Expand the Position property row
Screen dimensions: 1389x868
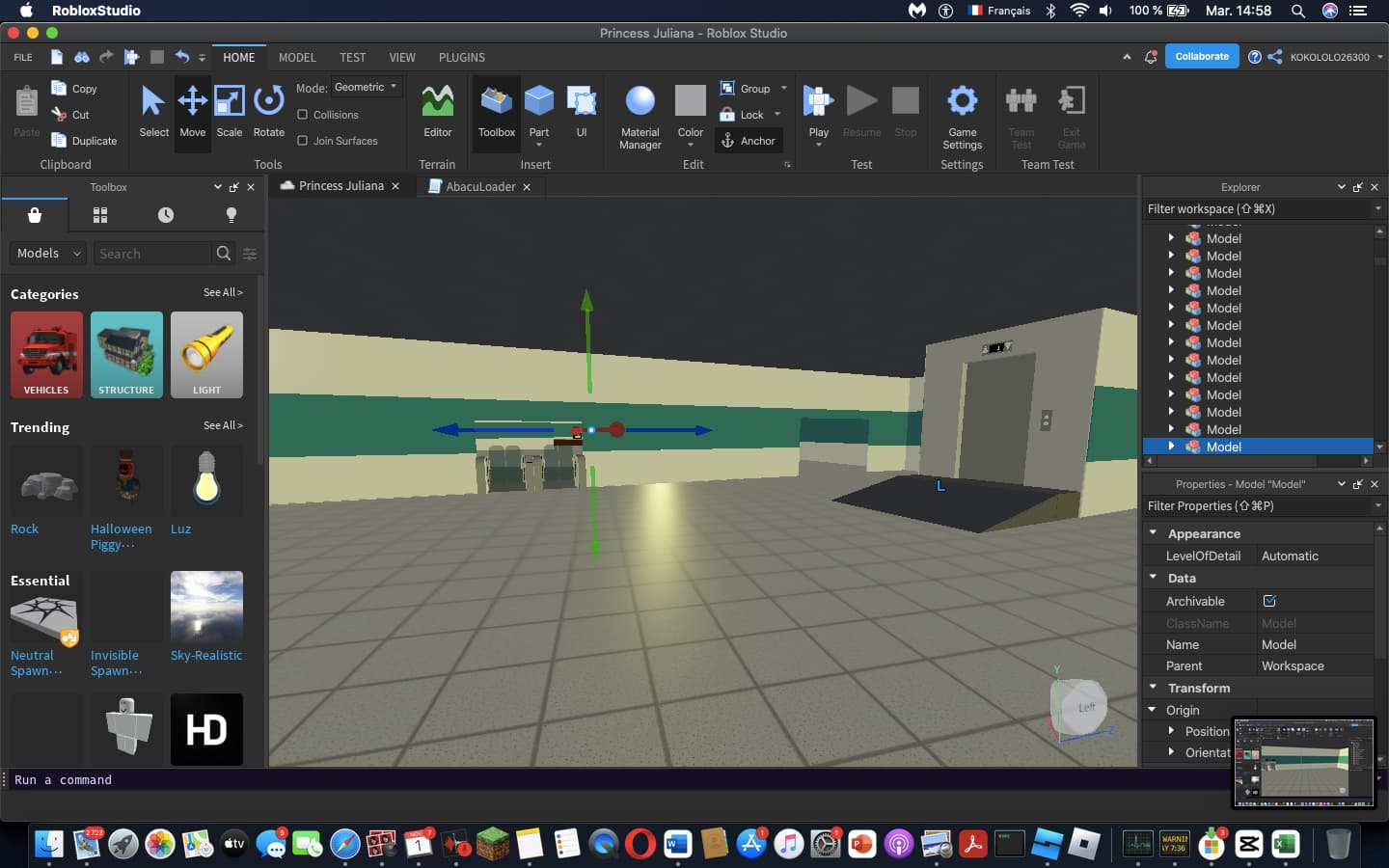point(1171,730)
